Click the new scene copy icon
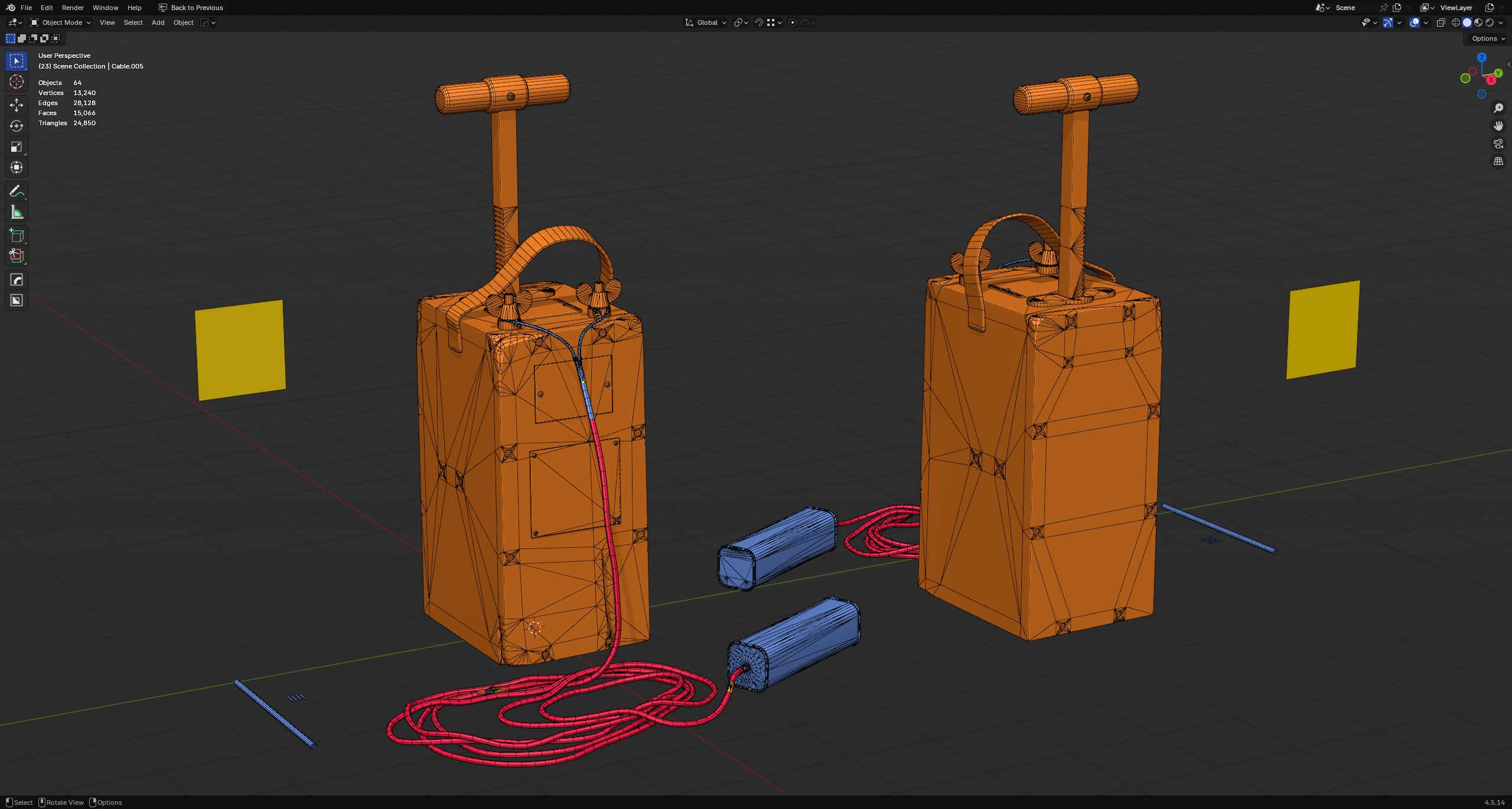 [x=1397, y=8]
